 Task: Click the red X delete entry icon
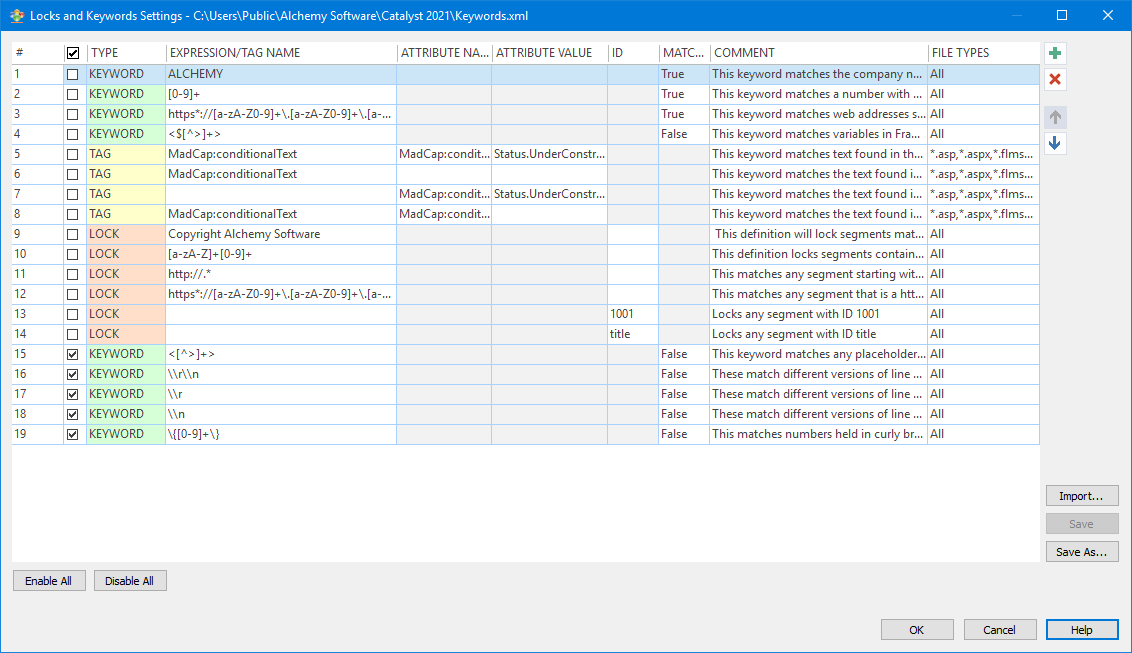click(1055, 79)
